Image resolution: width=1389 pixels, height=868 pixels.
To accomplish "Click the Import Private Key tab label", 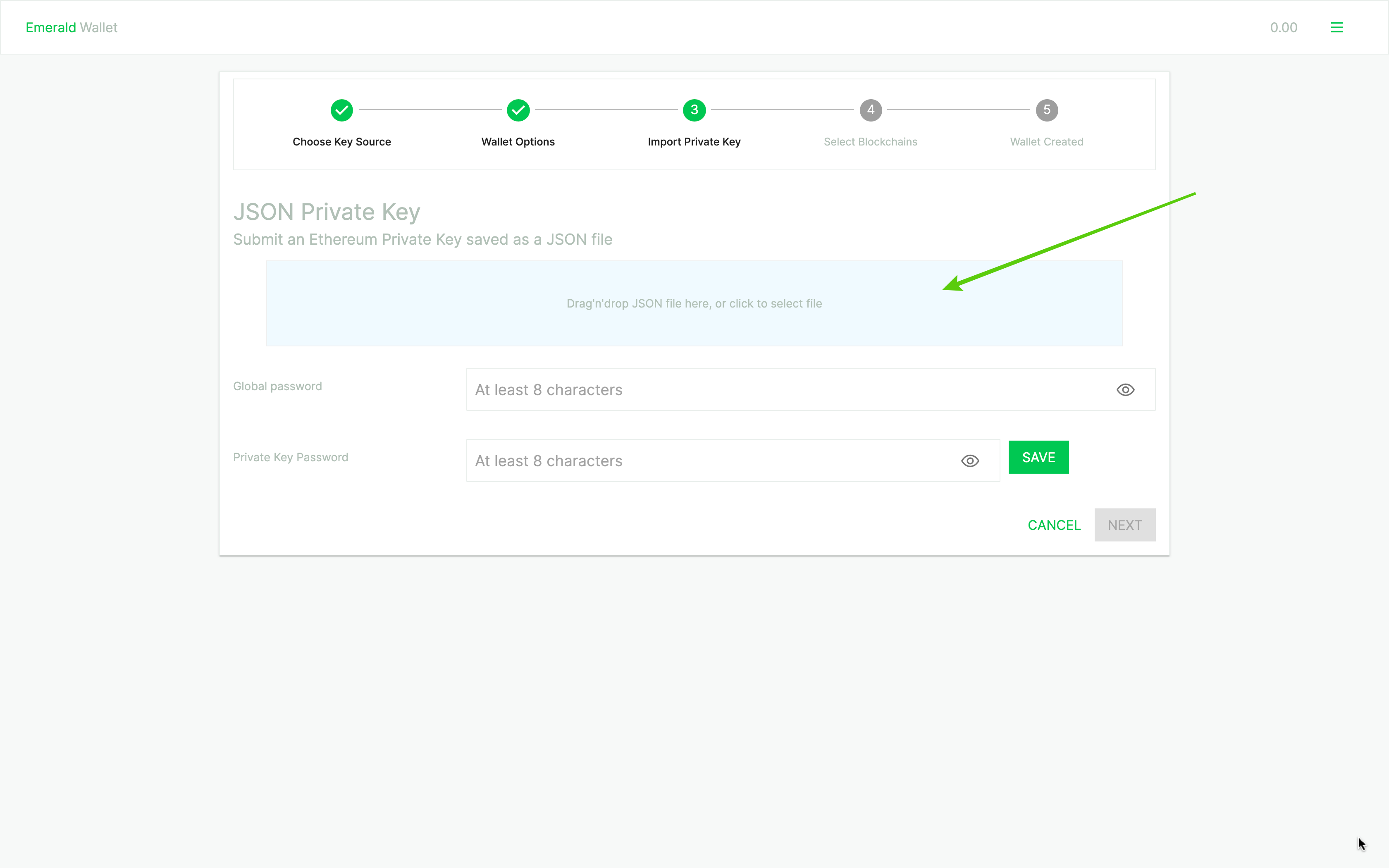I will [x=694, y=141].
